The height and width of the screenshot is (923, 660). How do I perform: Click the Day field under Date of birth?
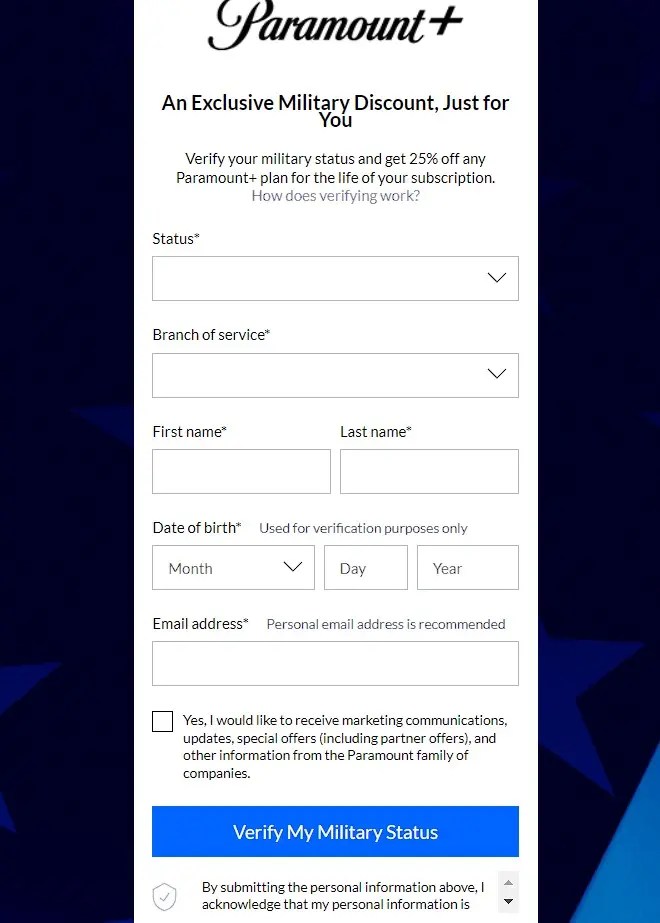pyautogui.click(x=366, y=567)
